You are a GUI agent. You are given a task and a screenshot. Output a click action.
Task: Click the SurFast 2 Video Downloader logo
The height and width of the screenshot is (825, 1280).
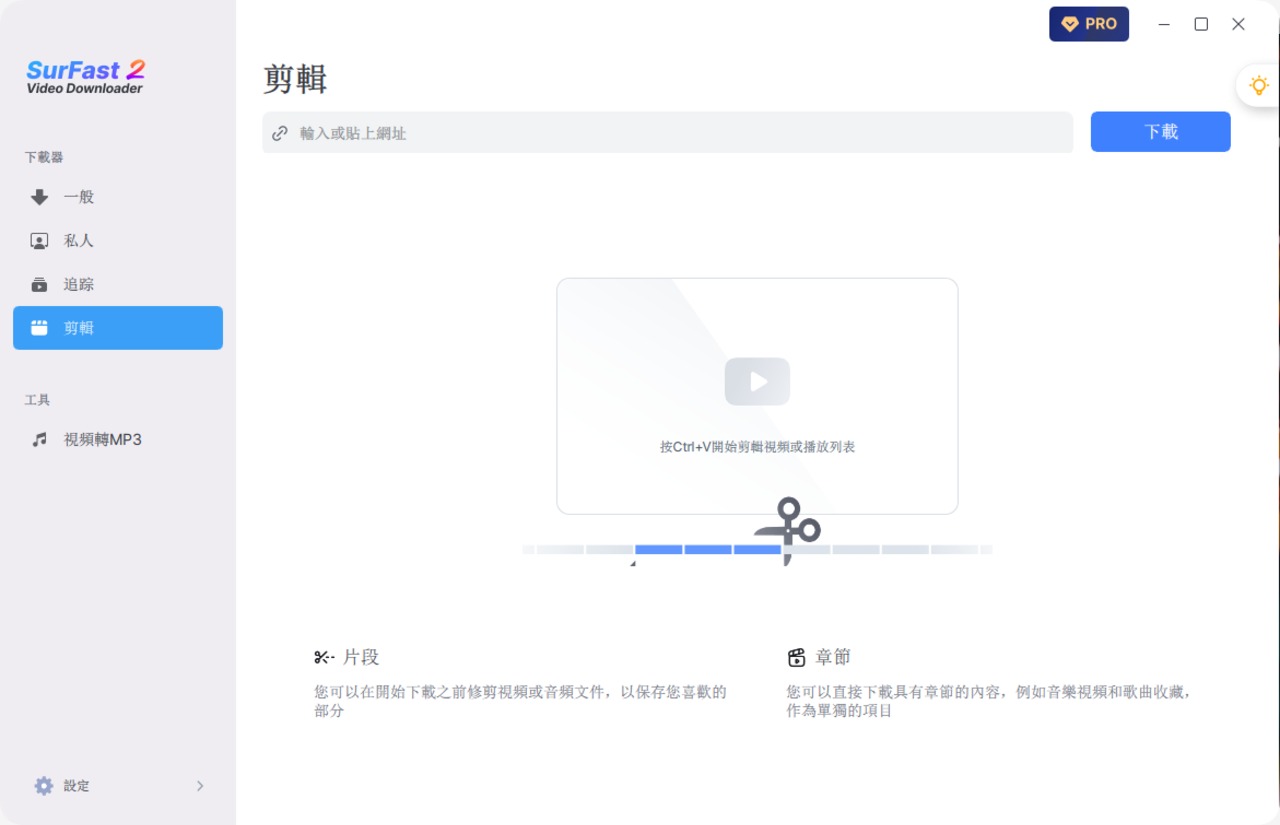[86, 77]
